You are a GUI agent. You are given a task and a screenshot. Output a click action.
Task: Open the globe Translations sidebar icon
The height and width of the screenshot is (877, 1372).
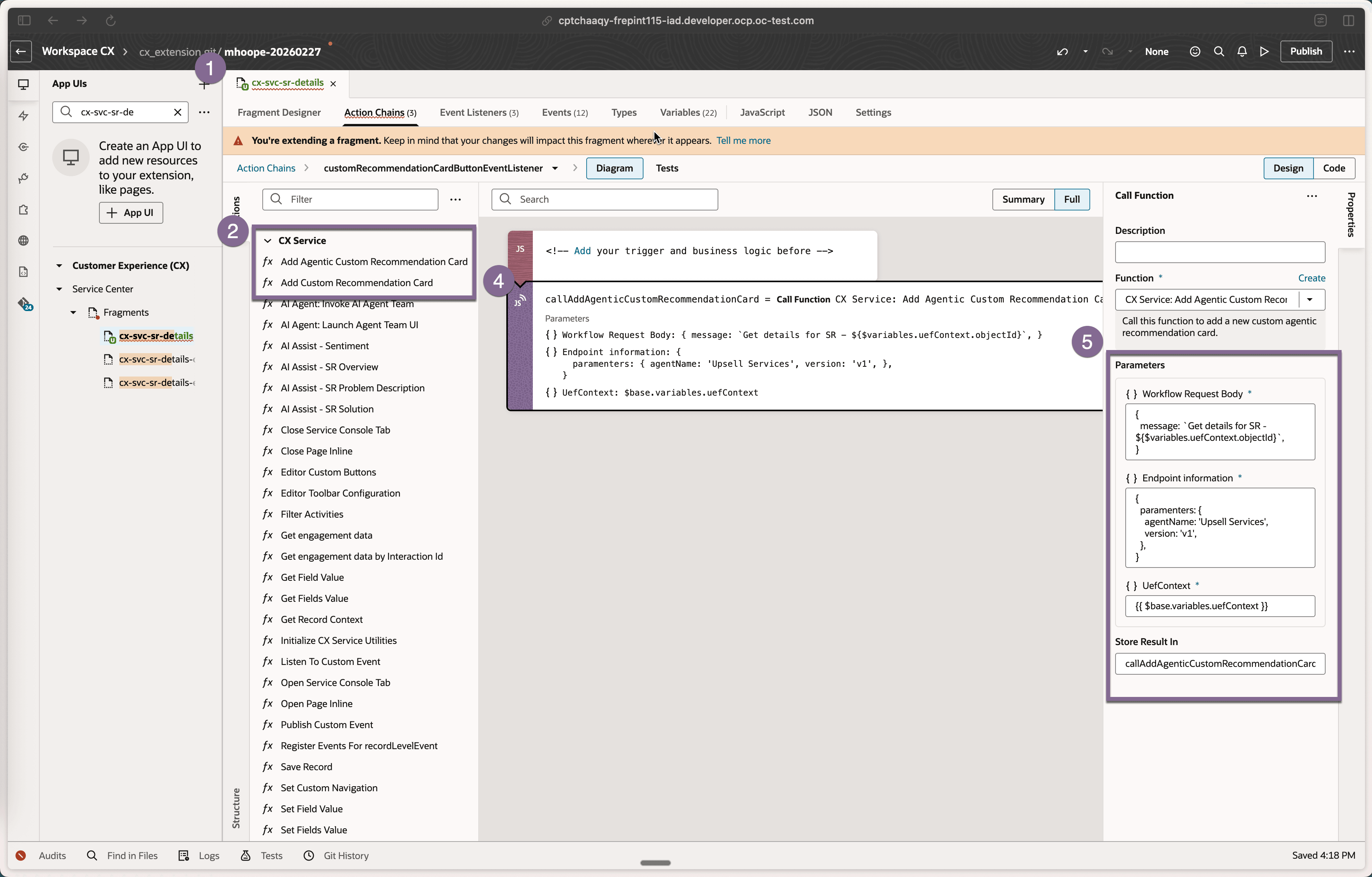coord(23,240)
